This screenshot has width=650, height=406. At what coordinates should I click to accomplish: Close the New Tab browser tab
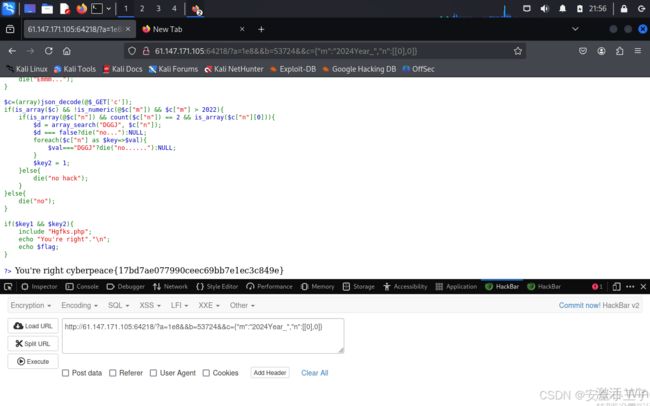(242, 29)
